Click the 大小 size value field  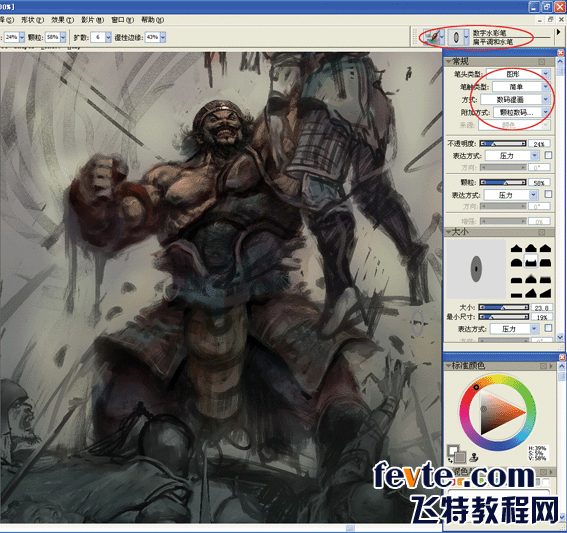pyautogui.click(x=541, y=308)
